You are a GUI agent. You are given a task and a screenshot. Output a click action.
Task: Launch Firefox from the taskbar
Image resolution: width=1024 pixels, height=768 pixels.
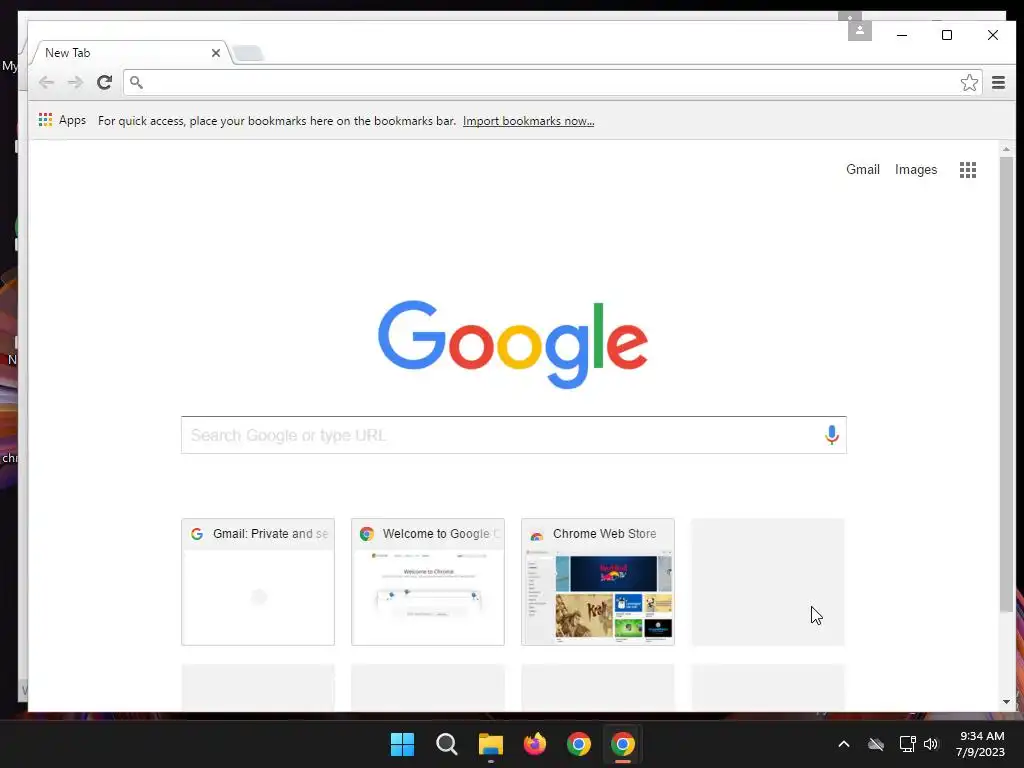tap(535, 744)
